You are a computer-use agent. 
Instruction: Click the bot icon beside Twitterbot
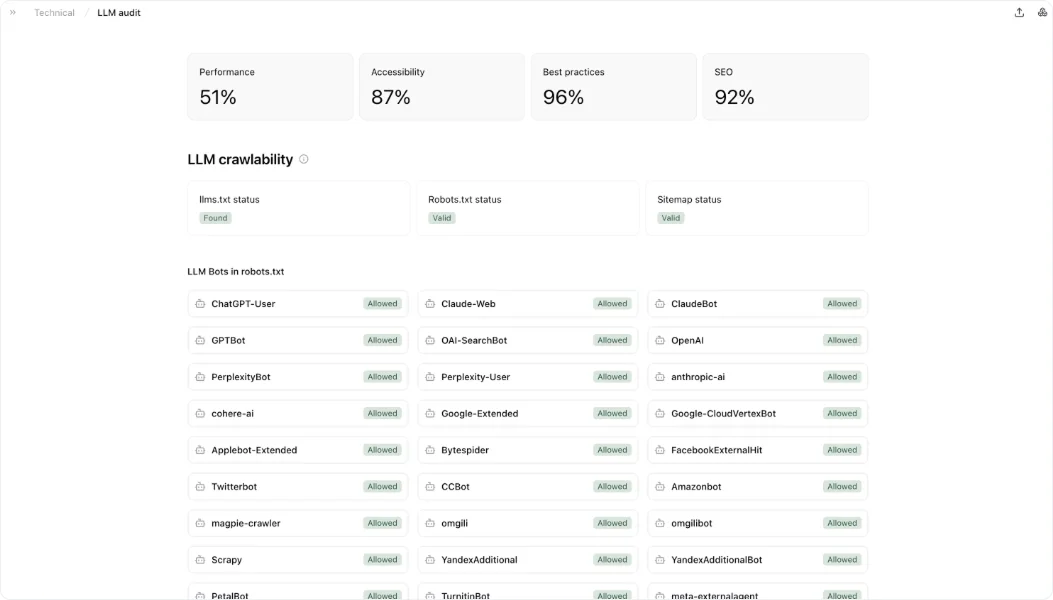[x=200, y=486]
